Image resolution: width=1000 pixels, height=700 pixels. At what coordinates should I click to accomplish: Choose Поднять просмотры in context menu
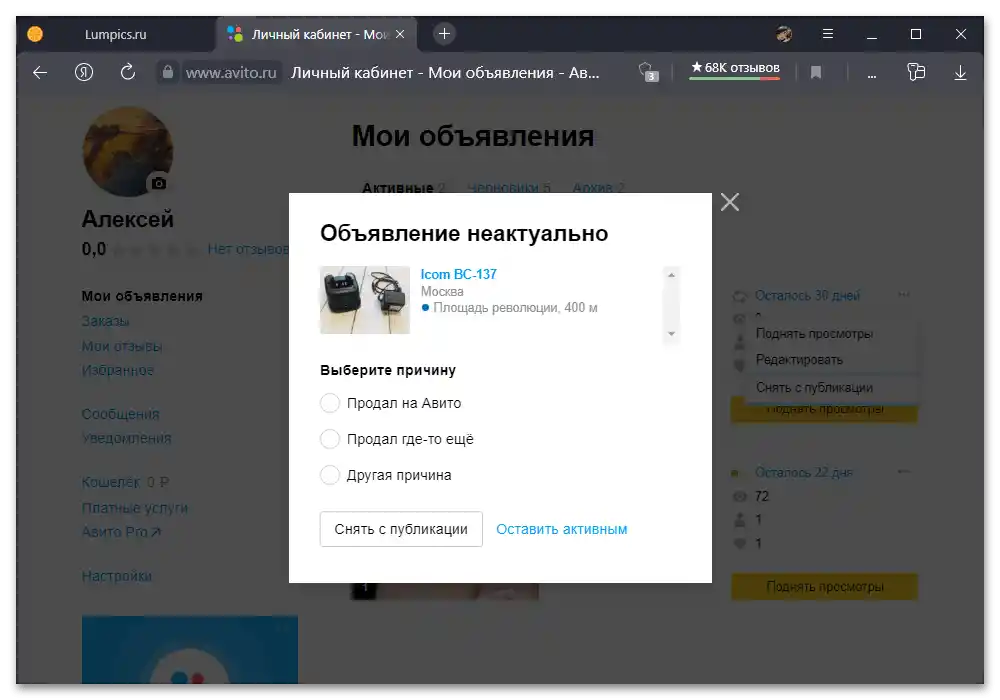tap(814, 334)
